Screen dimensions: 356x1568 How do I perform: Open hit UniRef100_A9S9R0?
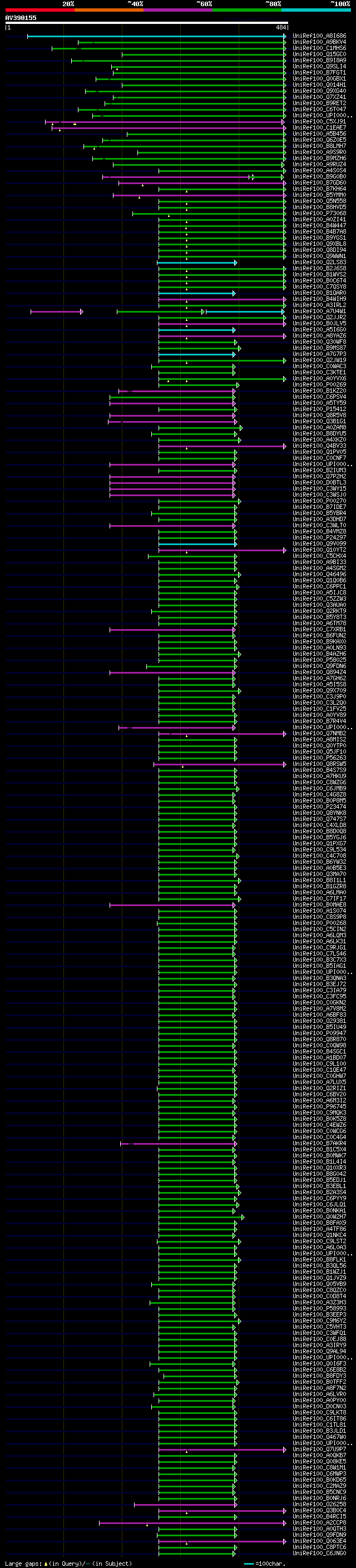point(319,152)
